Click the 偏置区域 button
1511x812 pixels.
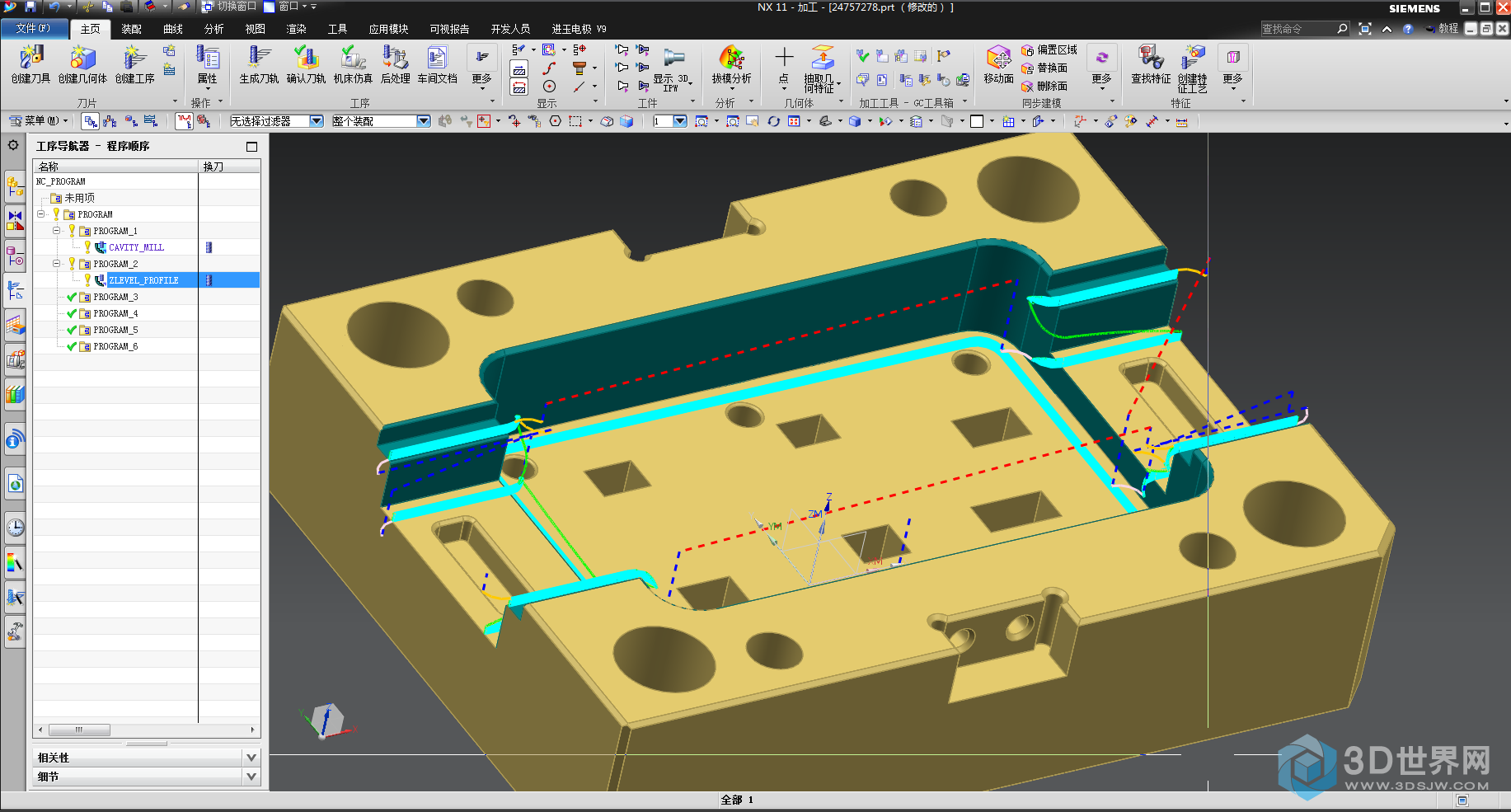pos(1049,49)
